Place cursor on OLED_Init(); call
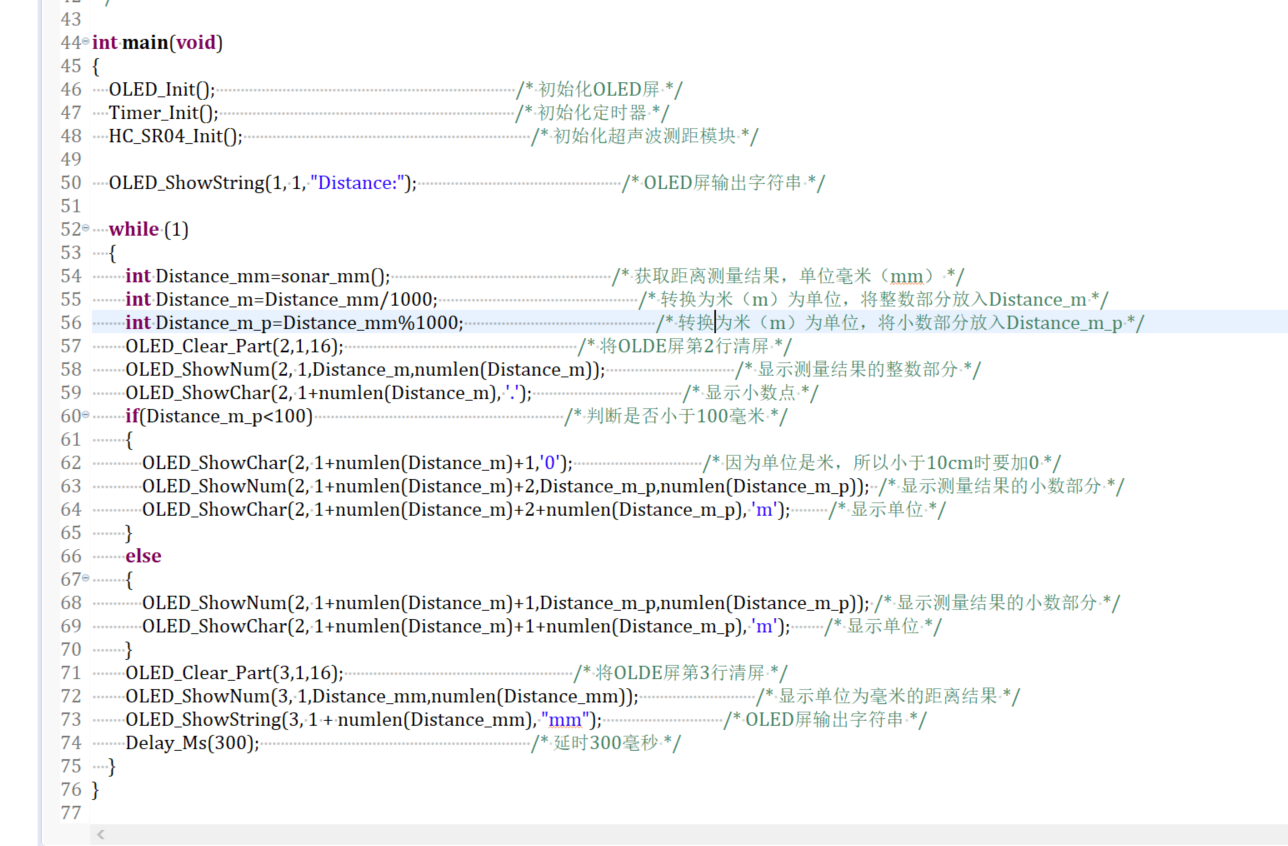1288x846 pixels. [x=162, y=89]
